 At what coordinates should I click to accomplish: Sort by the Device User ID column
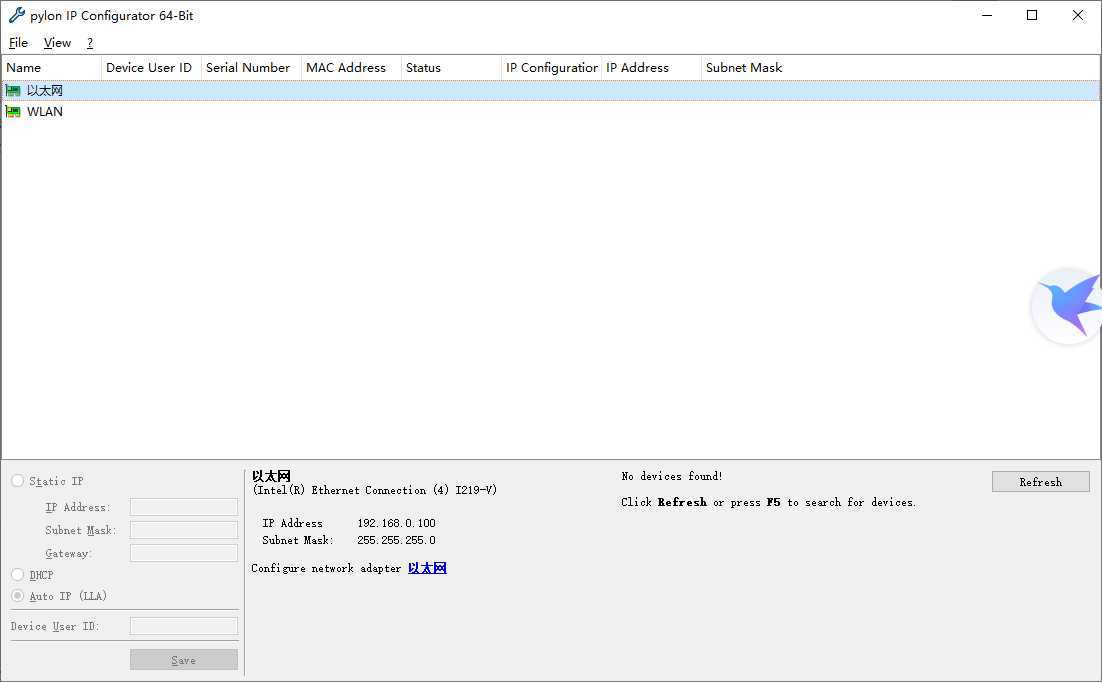pos(151,67)
